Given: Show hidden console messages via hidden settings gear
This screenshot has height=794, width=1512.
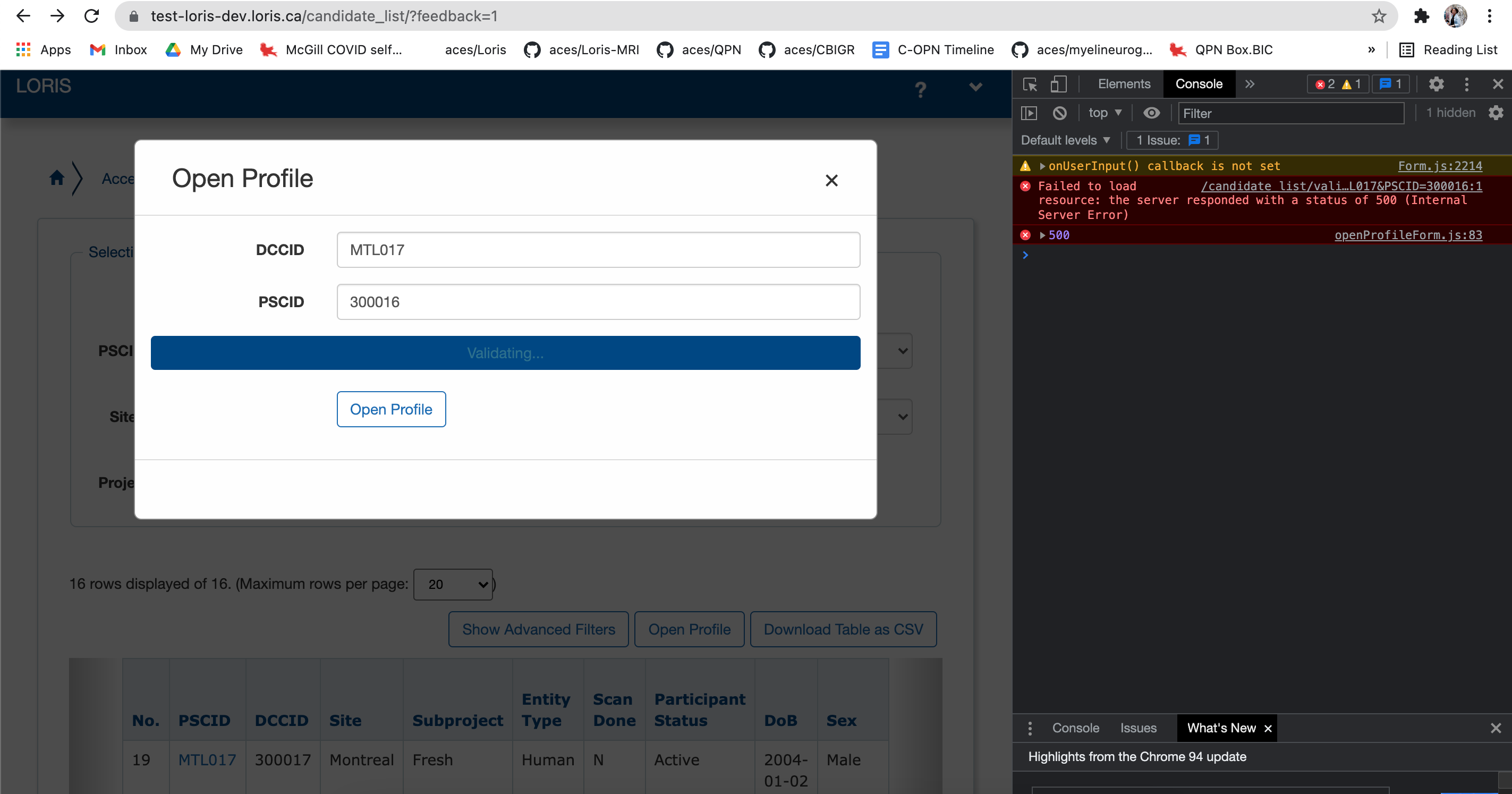Looking at the screenshot, I should point(1496,113).
